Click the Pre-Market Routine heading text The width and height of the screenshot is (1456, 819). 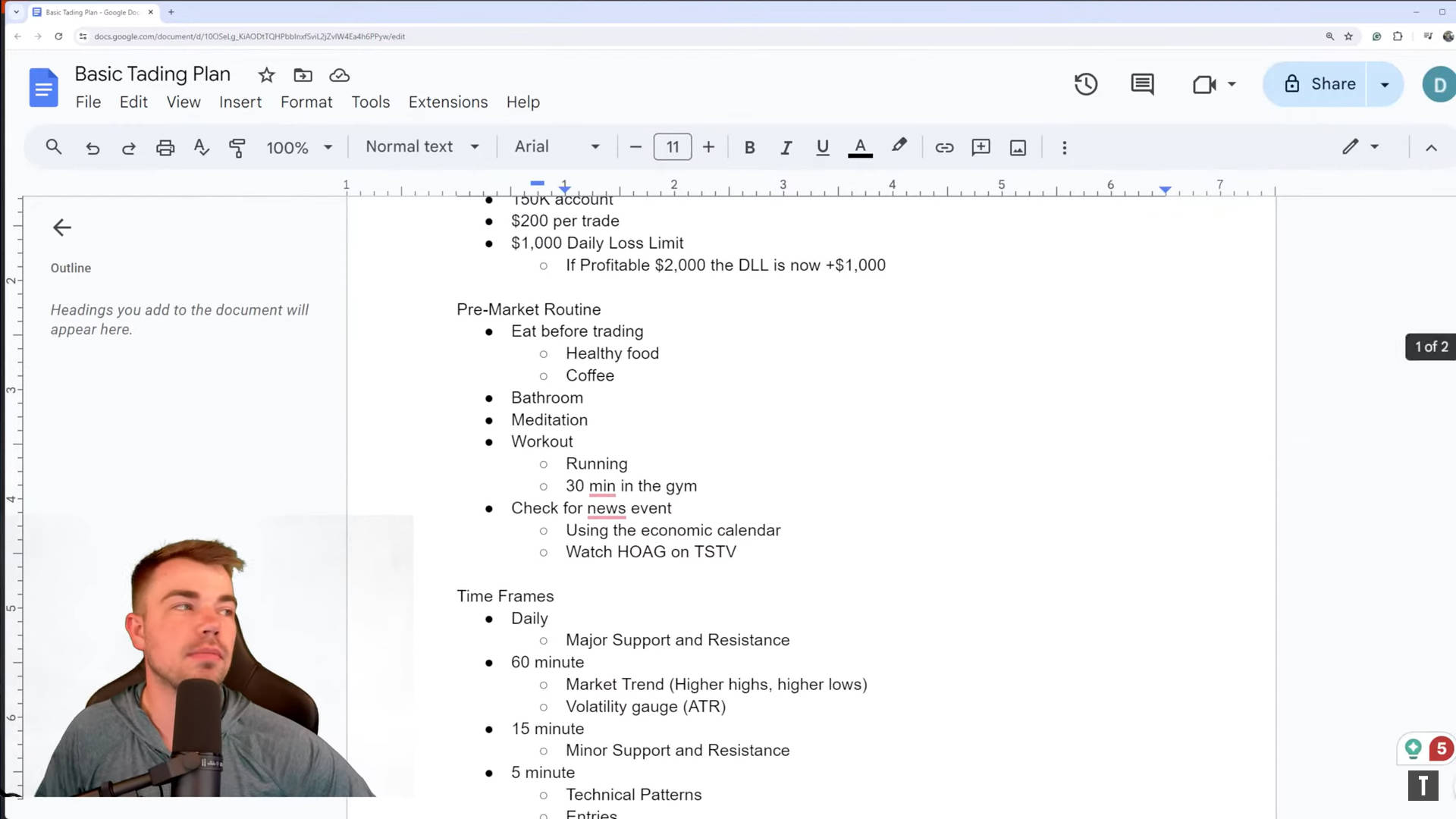click(x=529, y=309)
